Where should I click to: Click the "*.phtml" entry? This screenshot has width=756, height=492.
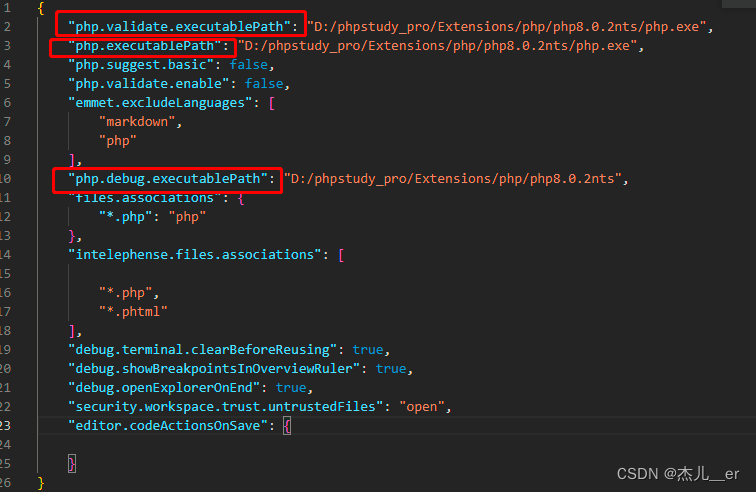133,312
